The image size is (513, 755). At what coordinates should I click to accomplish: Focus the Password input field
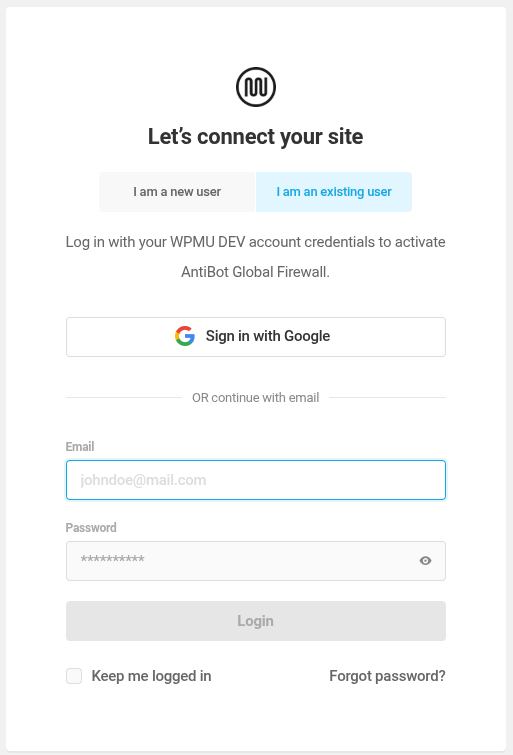[x=256, y=561]
